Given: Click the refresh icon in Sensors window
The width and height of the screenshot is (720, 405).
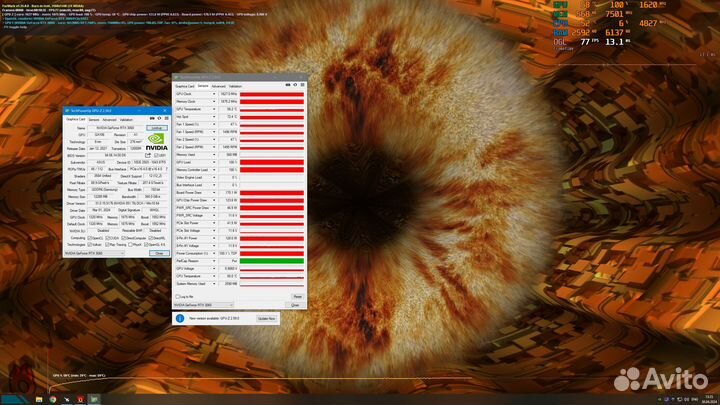Looking at the screenshot, I should pyautogui.click(x=295, y=85).
